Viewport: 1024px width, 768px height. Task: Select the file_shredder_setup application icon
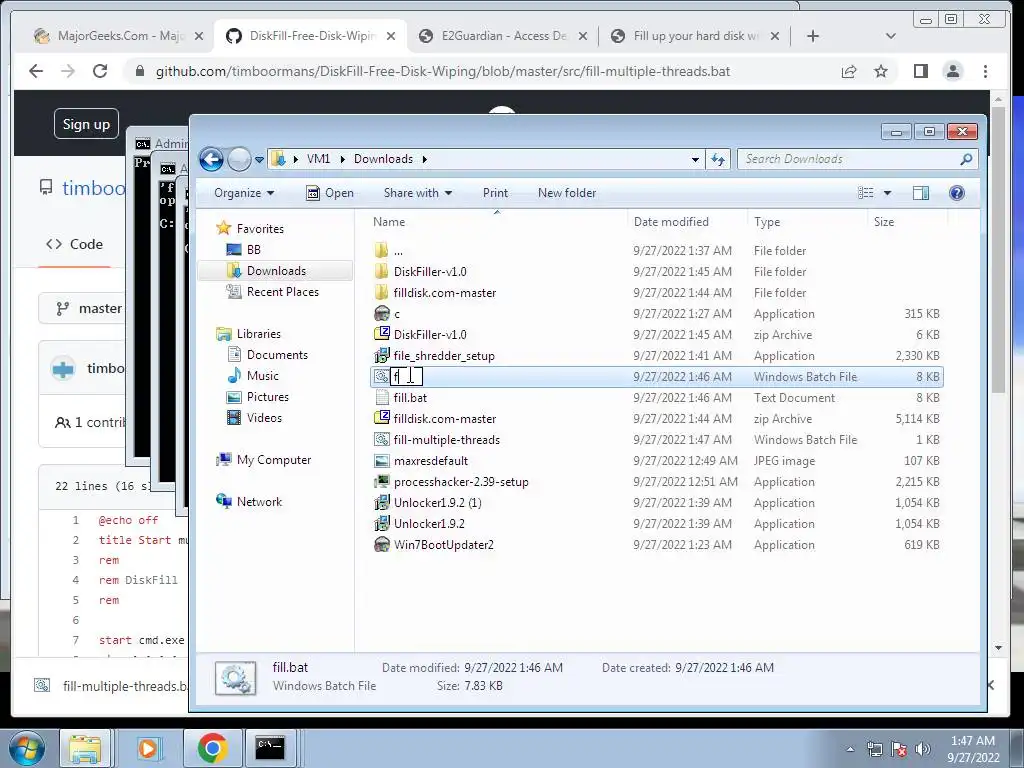pos(381,355)
